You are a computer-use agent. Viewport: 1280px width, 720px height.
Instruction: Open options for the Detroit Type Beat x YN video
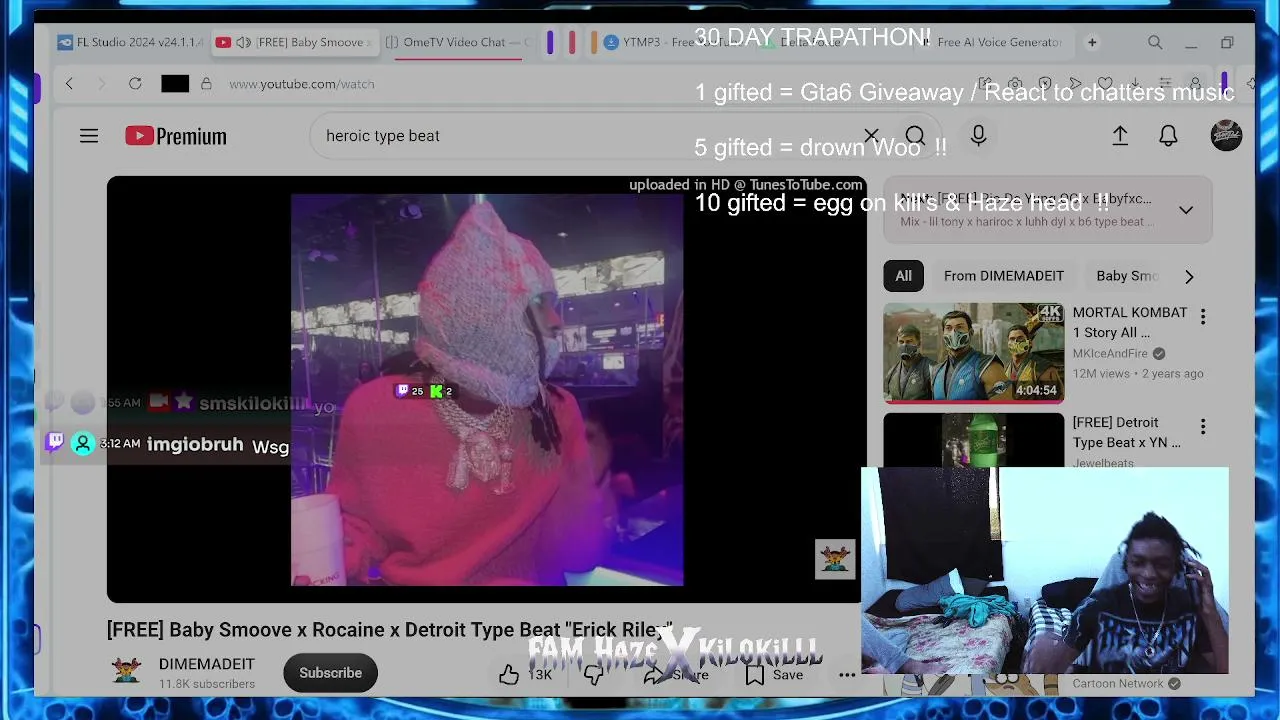1203,427
